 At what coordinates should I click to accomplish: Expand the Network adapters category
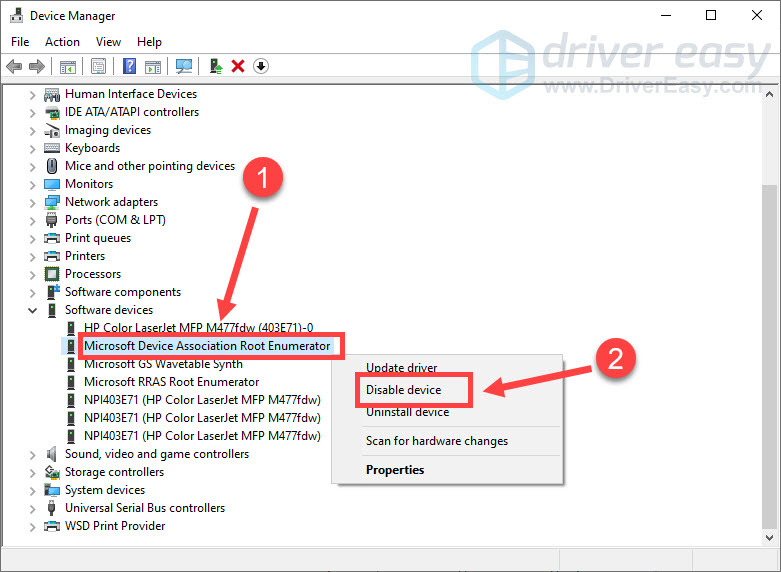(x=33, y=202)
